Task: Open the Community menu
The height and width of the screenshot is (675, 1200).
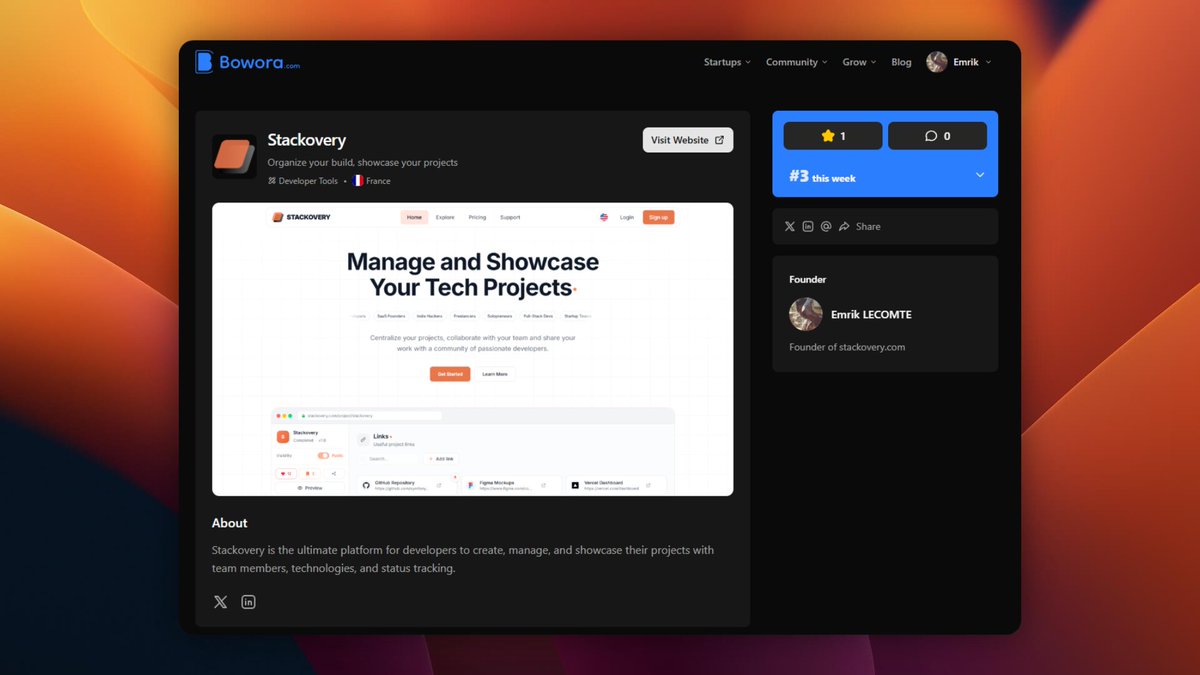Action: point(797,62)
